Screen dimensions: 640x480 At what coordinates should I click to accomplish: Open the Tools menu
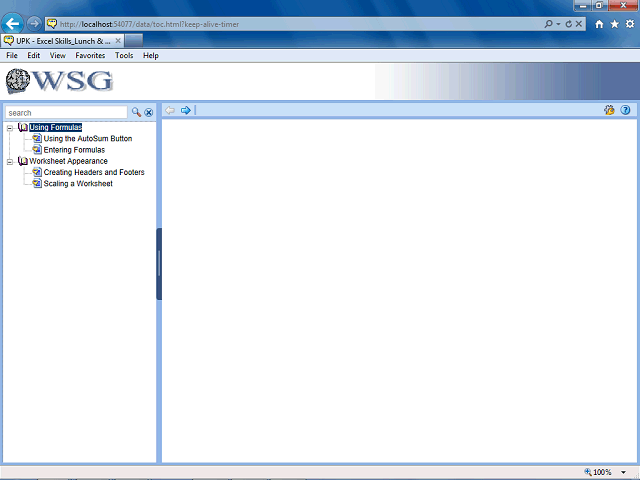pos(124,56)
